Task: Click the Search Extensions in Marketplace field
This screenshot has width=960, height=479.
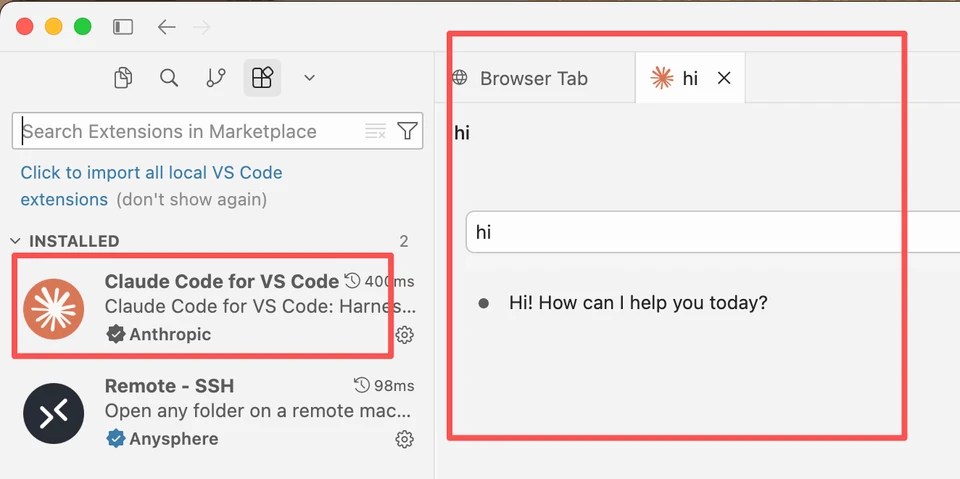Action: 217,131
